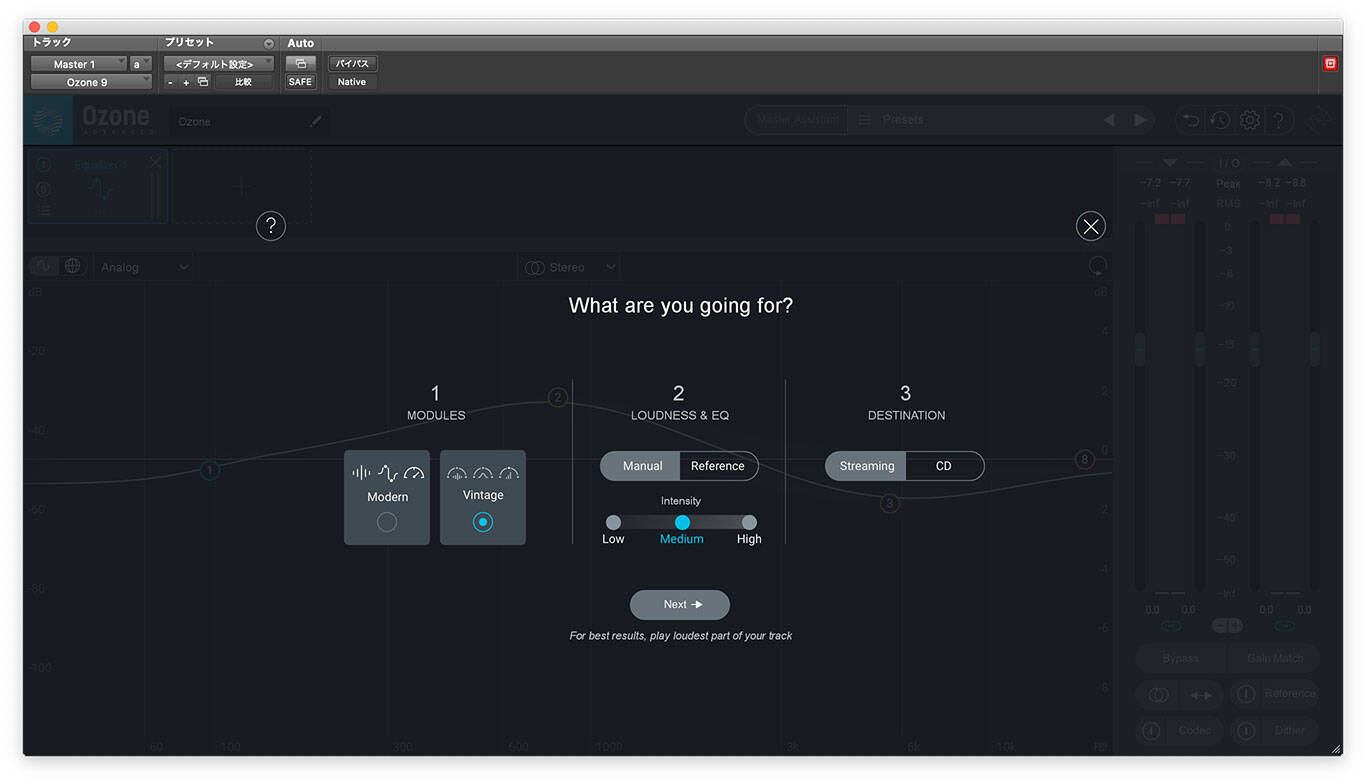Click the Native button
Viewport: 1366px width, 783px height.
[352, 82]
